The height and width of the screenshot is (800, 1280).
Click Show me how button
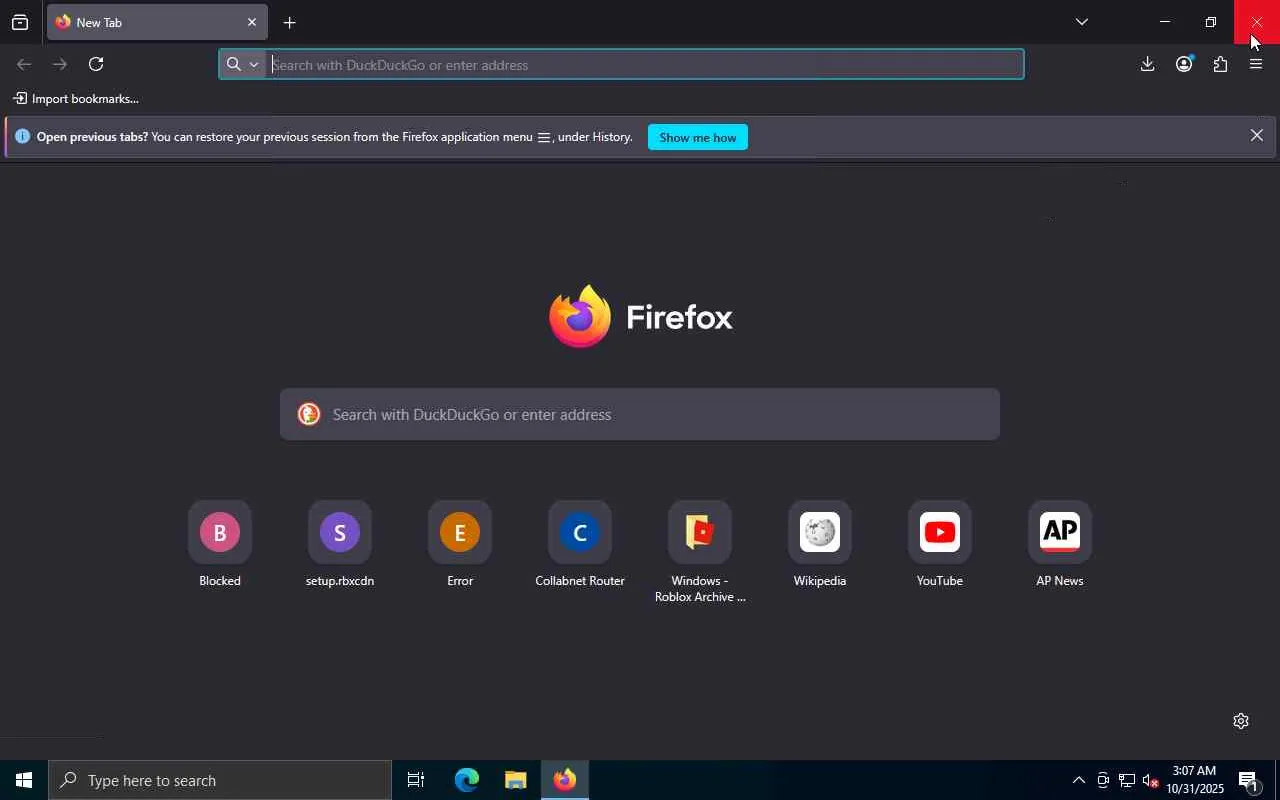point(698,137)
